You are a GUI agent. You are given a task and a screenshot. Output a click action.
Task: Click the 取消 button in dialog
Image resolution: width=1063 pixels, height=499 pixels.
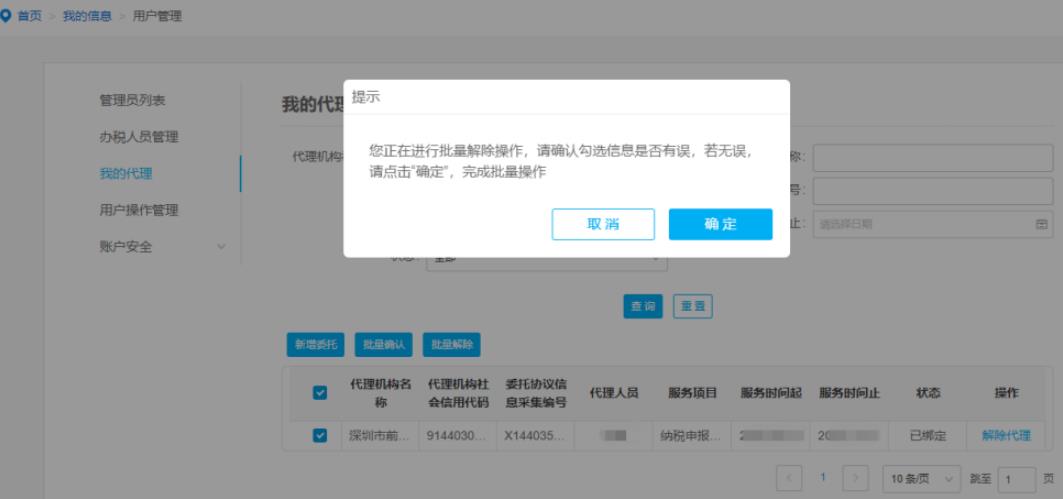[603, 224]
